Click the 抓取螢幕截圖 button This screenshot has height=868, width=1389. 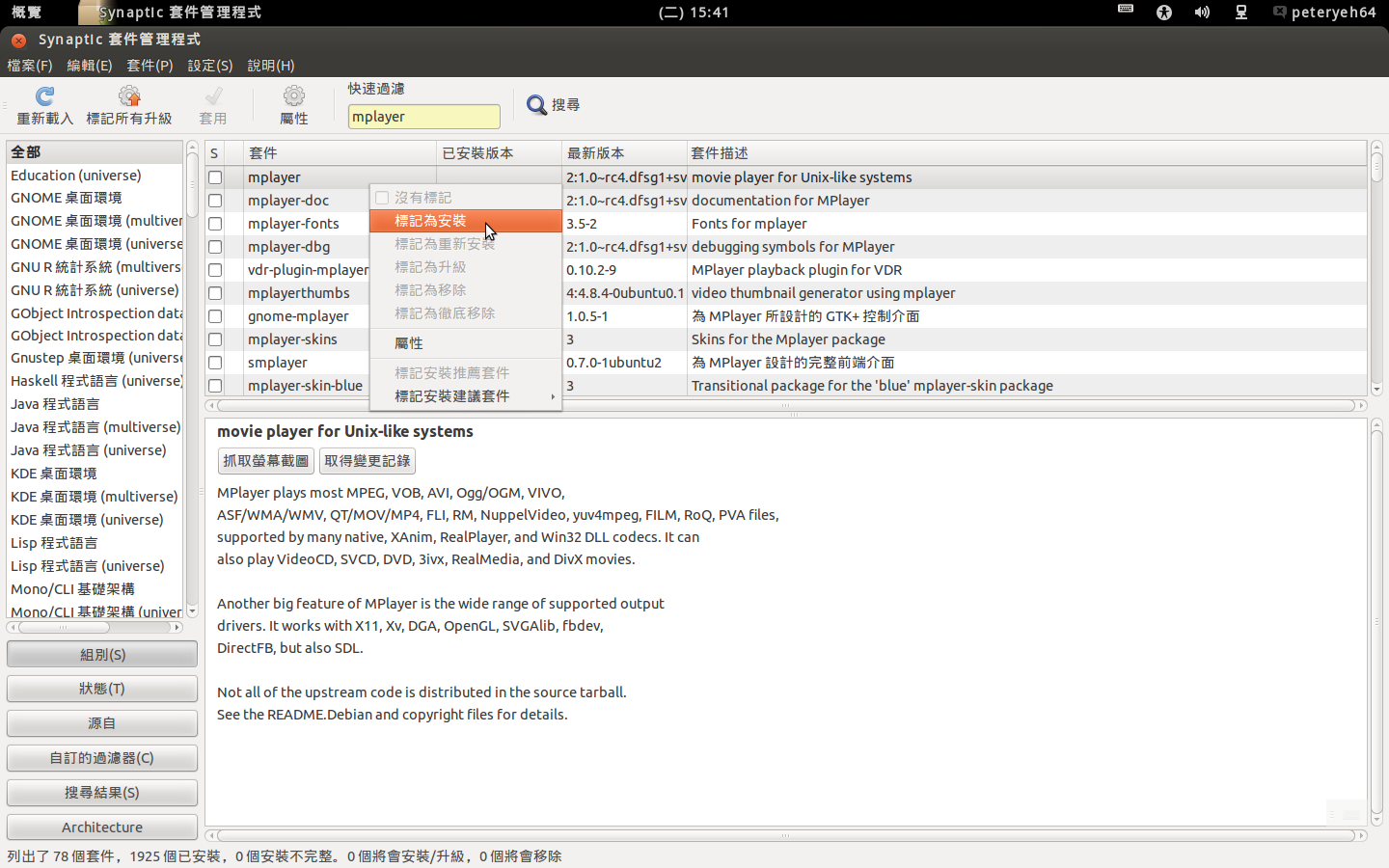(266, 461)
